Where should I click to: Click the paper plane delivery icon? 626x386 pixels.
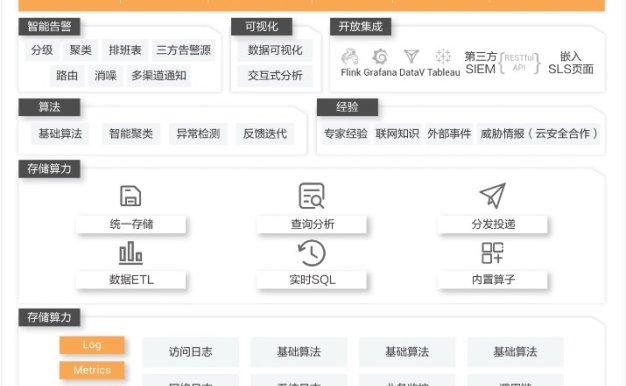point(493,195)
